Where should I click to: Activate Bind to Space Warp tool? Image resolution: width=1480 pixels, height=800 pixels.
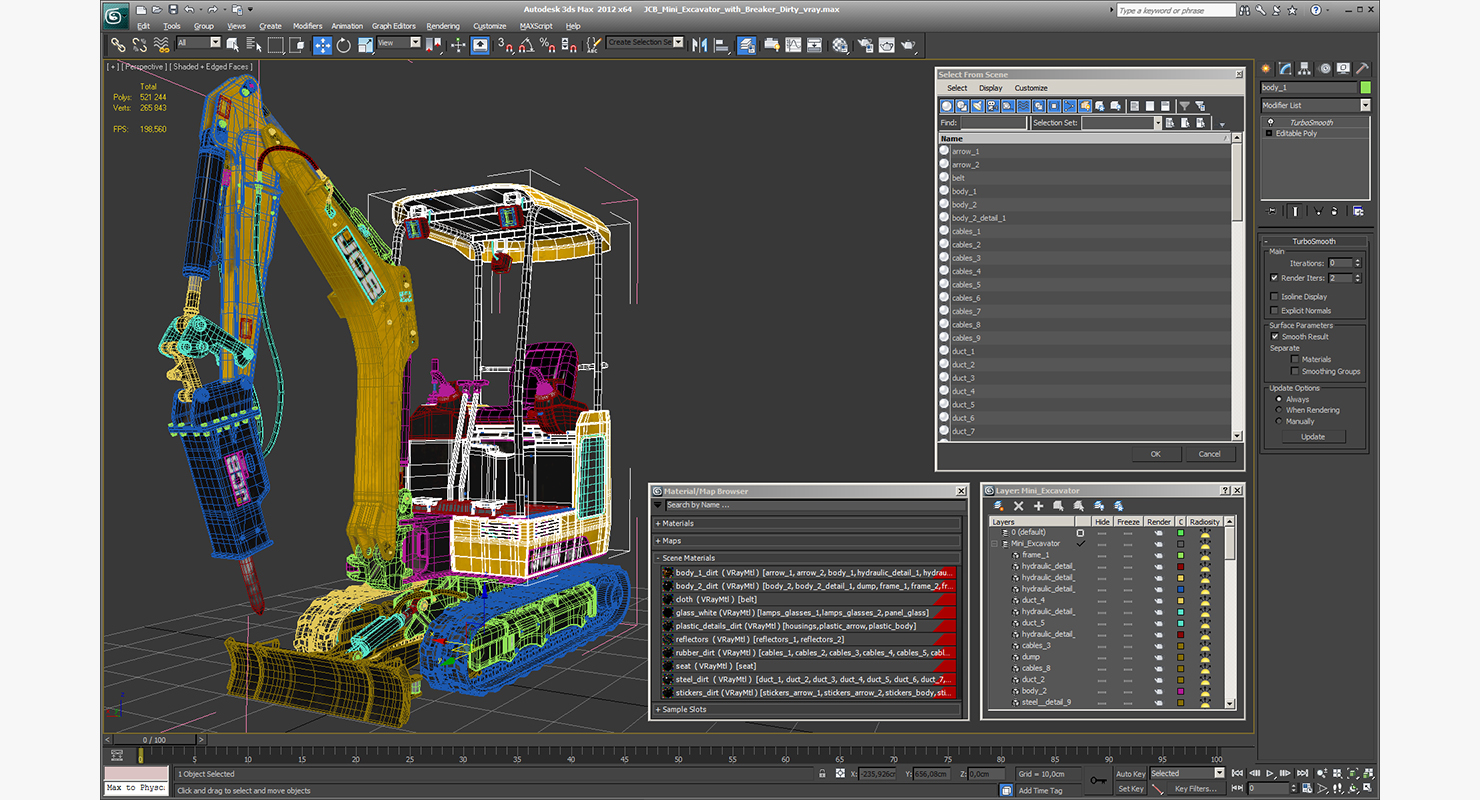(162, 45)
